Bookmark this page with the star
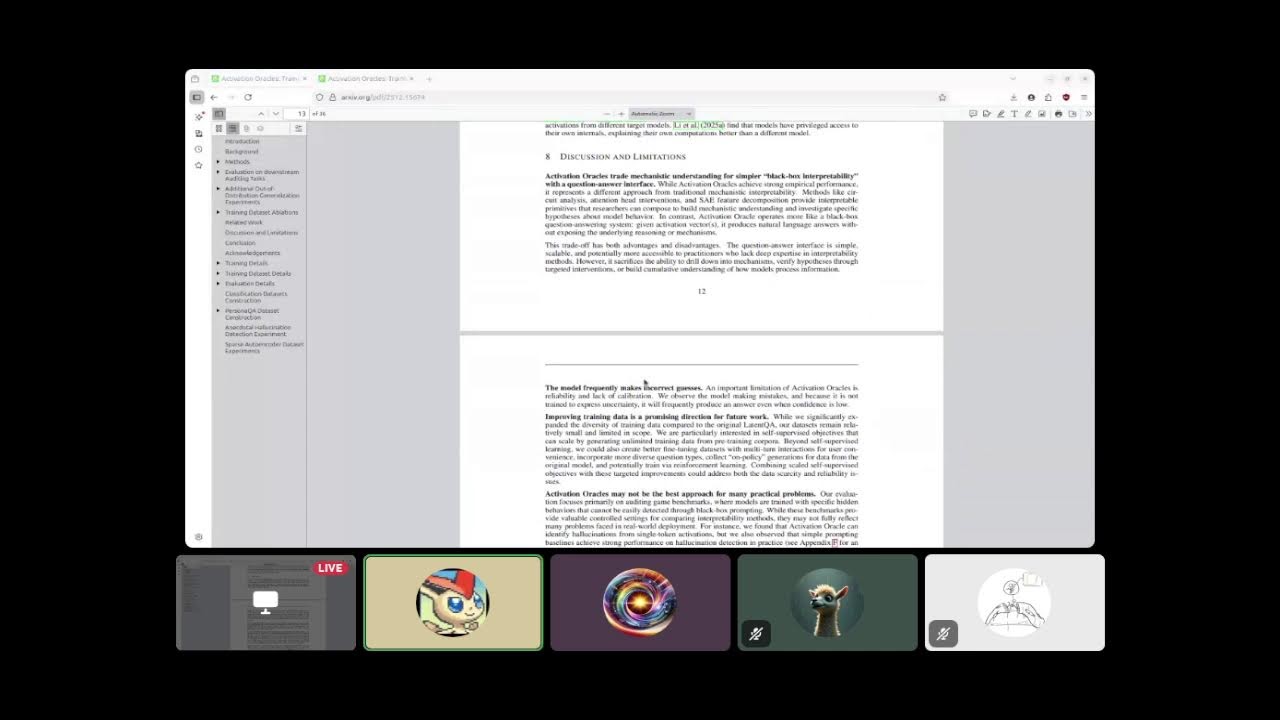The image size is (1280, 720). 942,97
